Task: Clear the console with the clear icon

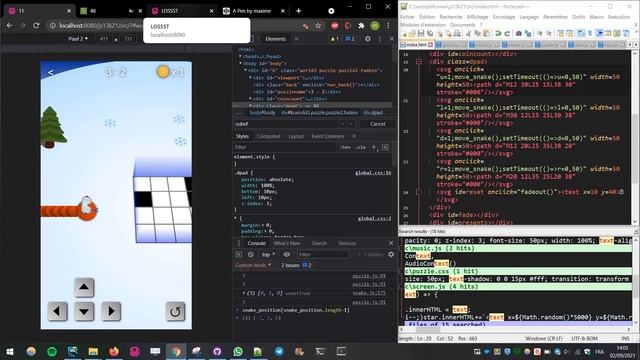Action: click(251, 254)
